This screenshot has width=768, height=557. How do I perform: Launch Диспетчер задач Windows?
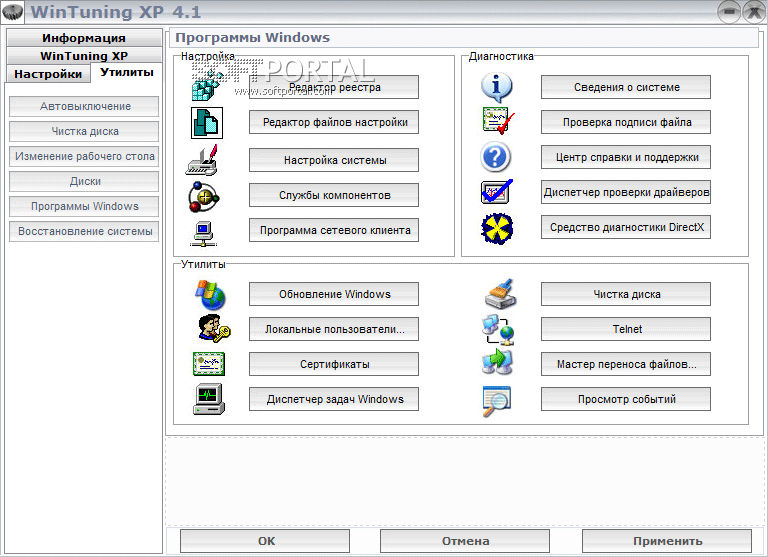click(334, 399)
